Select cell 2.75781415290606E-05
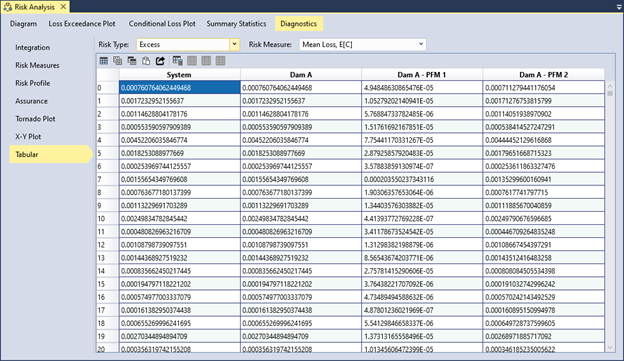 point(422,271)
